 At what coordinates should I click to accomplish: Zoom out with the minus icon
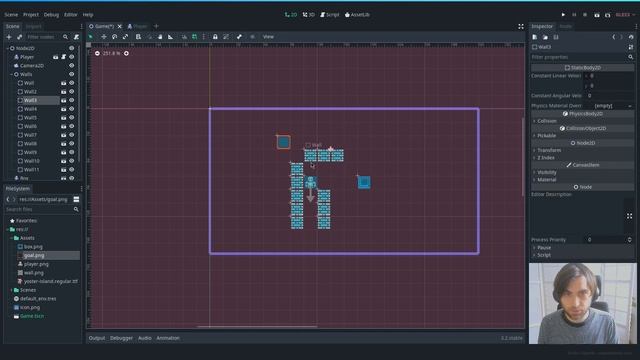click(x=97, y=53)
